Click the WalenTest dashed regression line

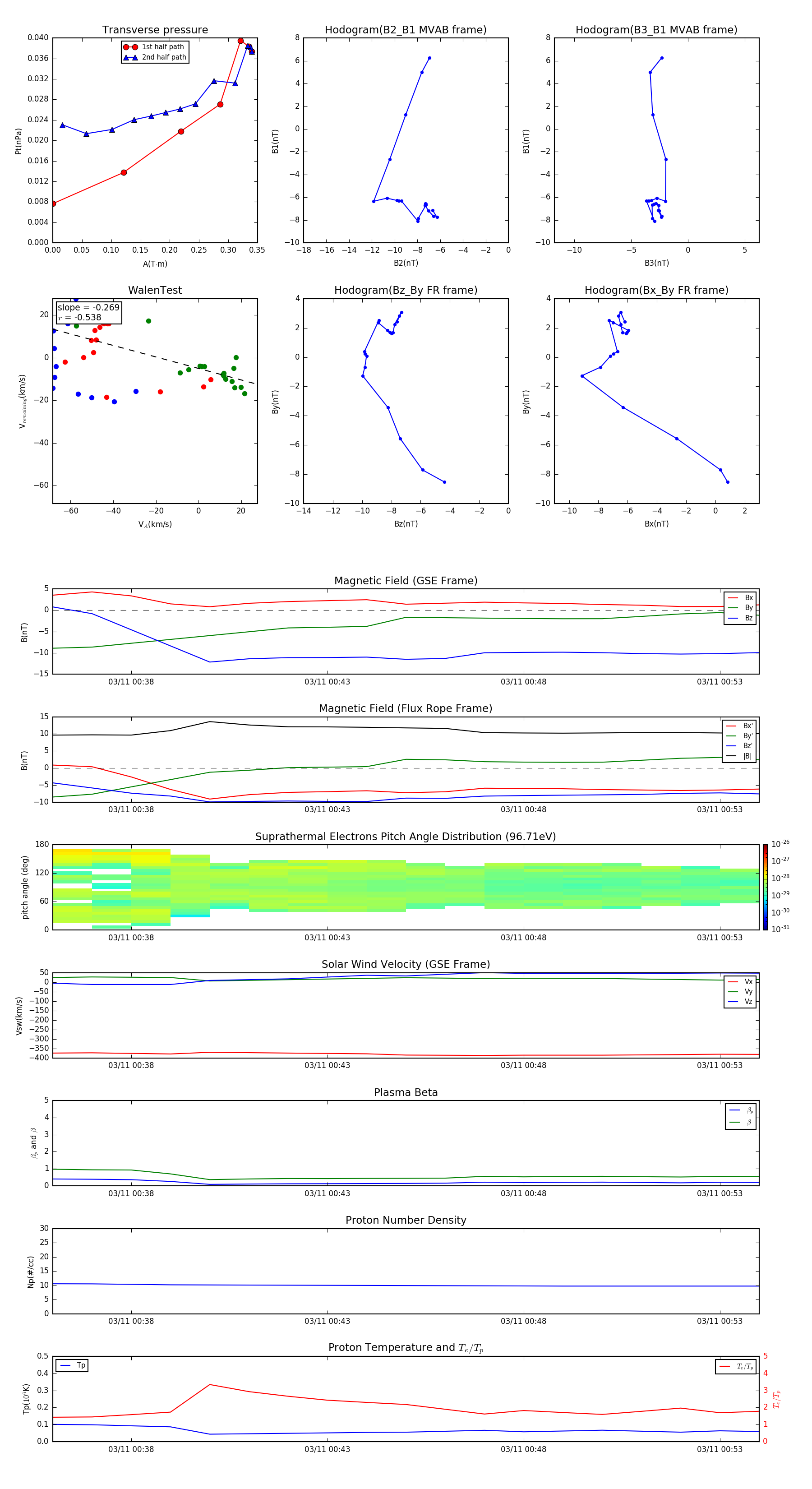click(154, 356)
